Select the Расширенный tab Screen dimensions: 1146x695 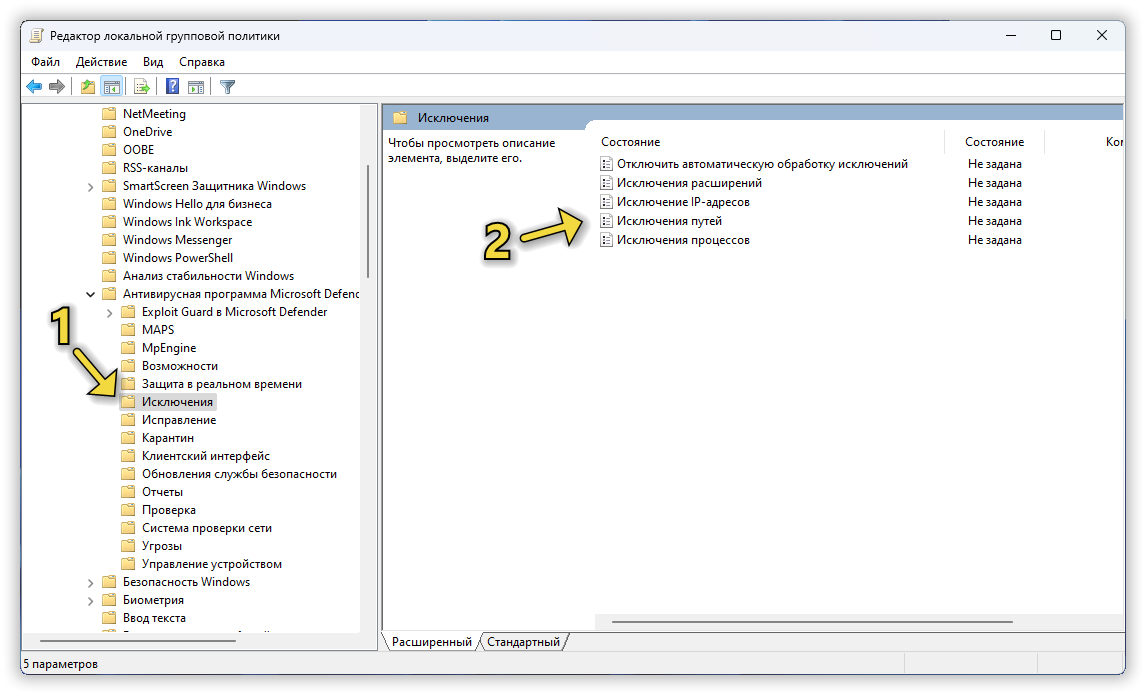tap(431, 642)
